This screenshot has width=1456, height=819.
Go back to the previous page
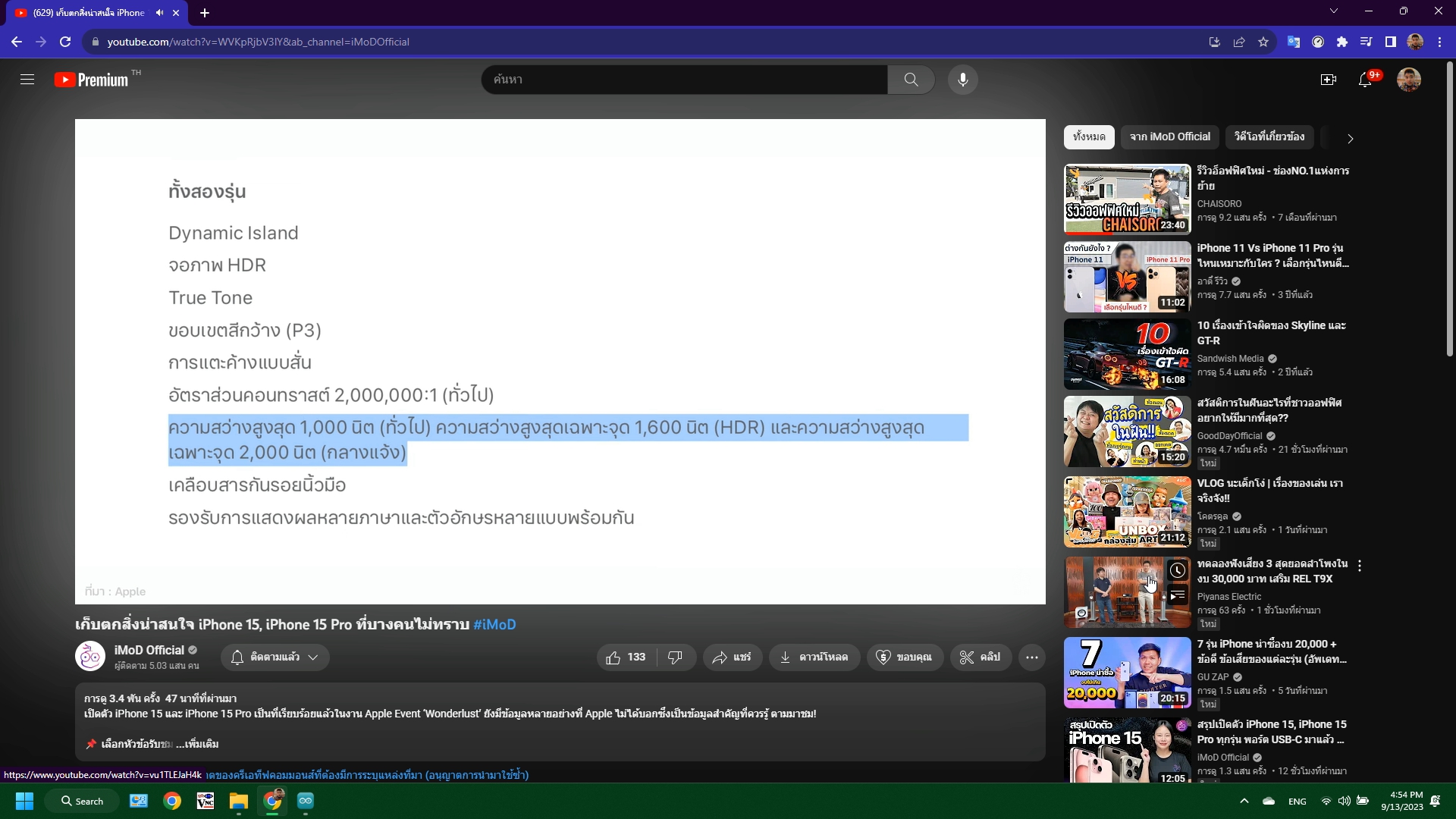(17, 42)
